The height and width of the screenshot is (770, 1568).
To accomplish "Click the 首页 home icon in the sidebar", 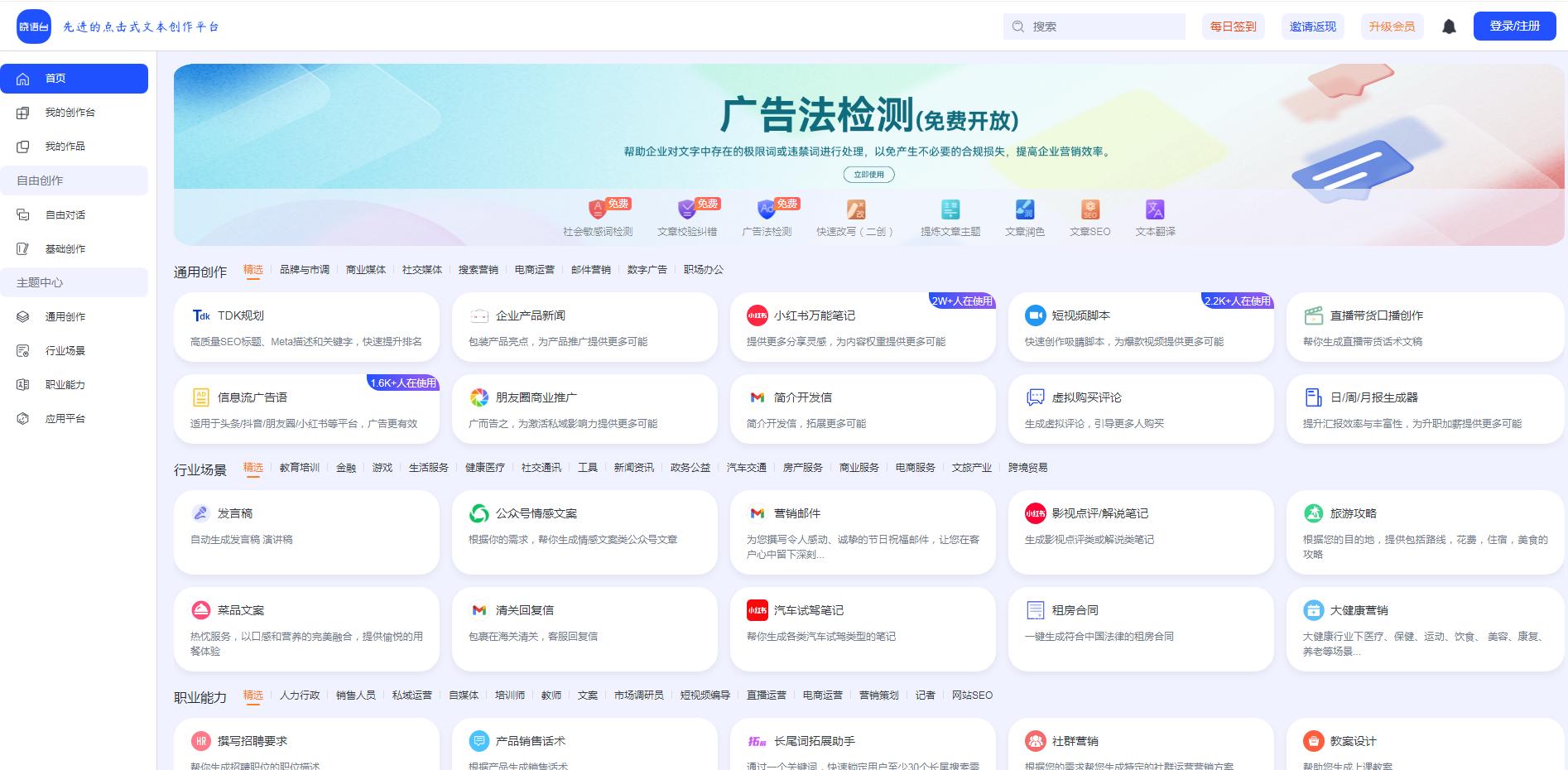I will (23, 79).
